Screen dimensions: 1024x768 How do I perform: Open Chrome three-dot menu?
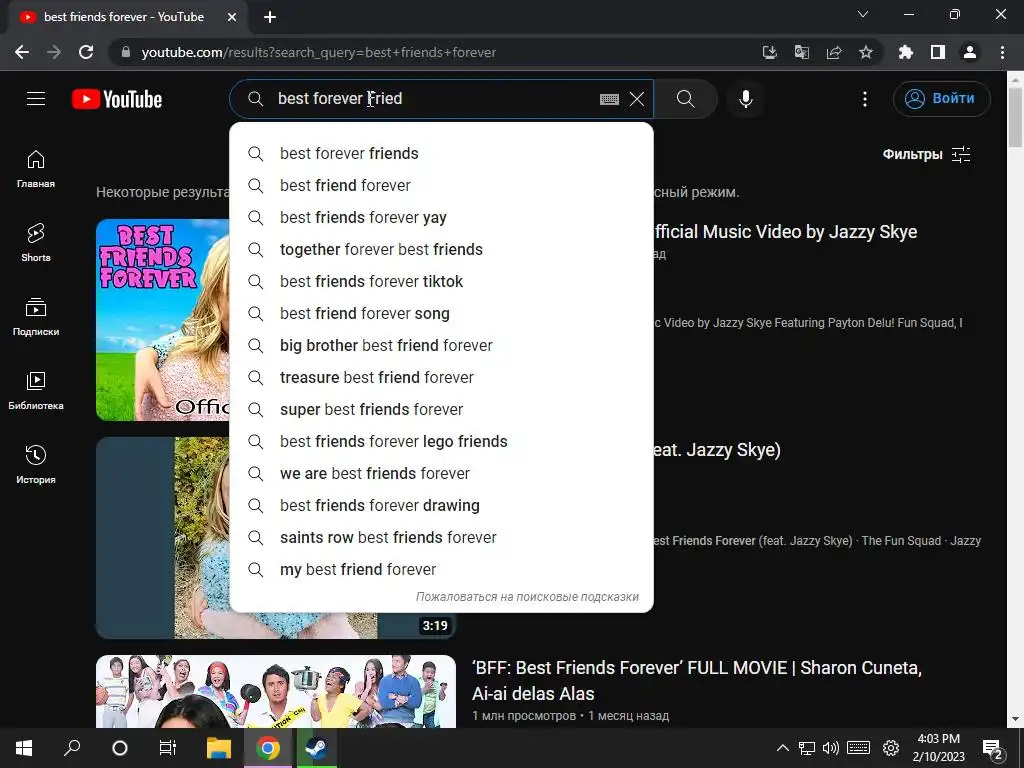[x=1002, y=52]
